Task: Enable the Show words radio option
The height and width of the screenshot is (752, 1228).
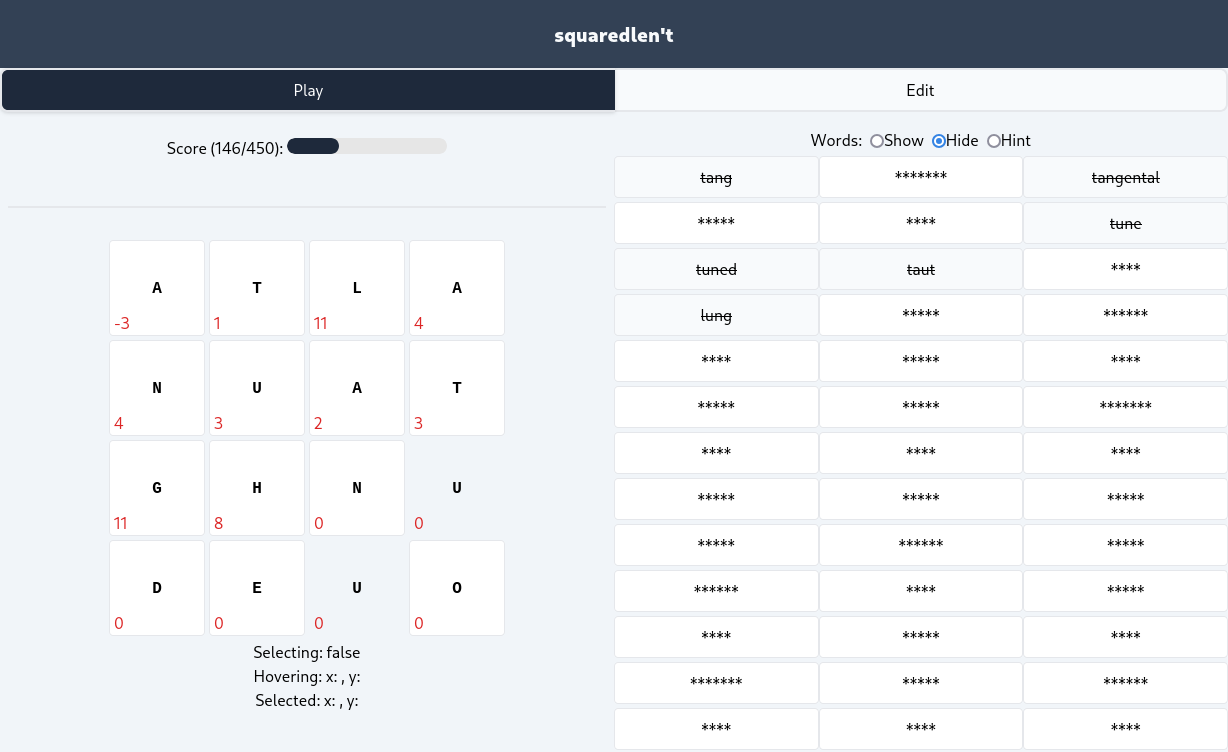Action: coord(877,141)
